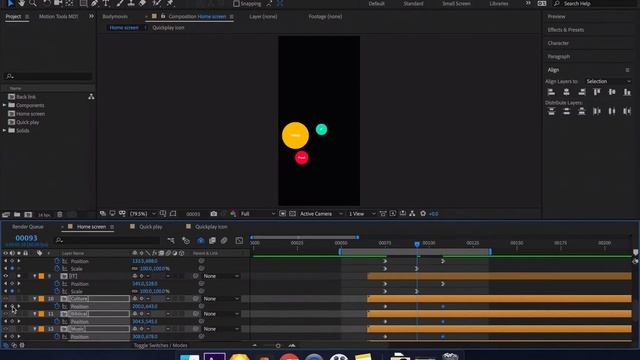Viewport: 640px width, 360px height.
Task: Select the Selection arrow tool
Action: tap(10, 3)
